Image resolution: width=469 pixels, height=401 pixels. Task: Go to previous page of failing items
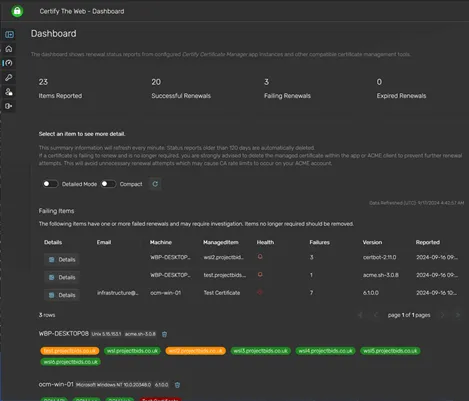(x=376, y=315)
